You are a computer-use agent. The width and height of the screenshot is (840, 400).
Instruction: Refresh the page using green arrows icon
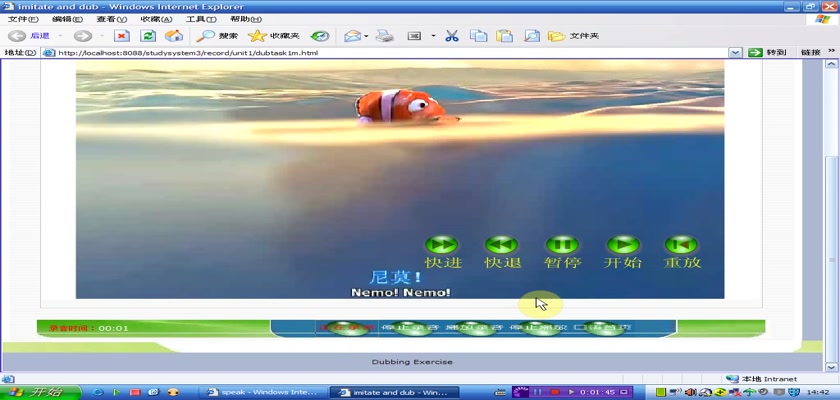point(148,36)
